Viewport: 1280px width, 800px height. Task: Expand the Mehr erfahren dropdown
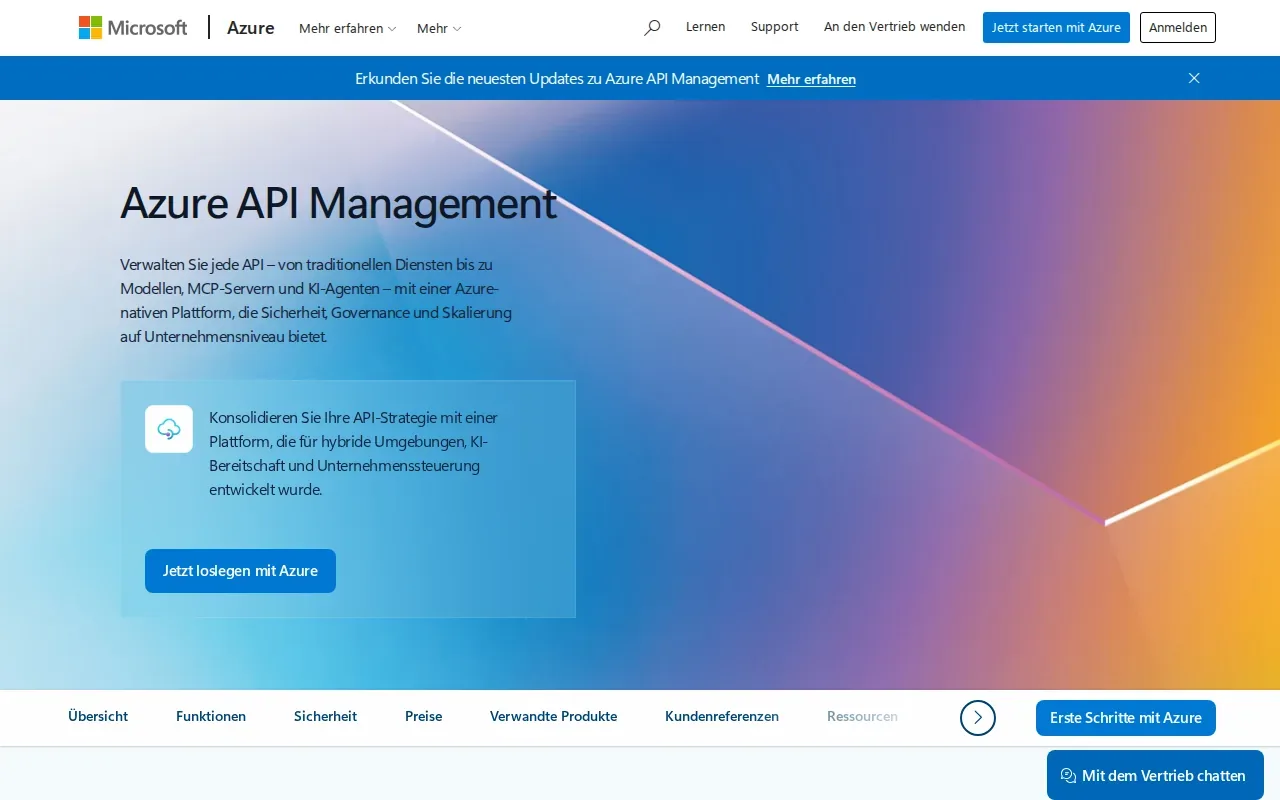pos(347,28)
